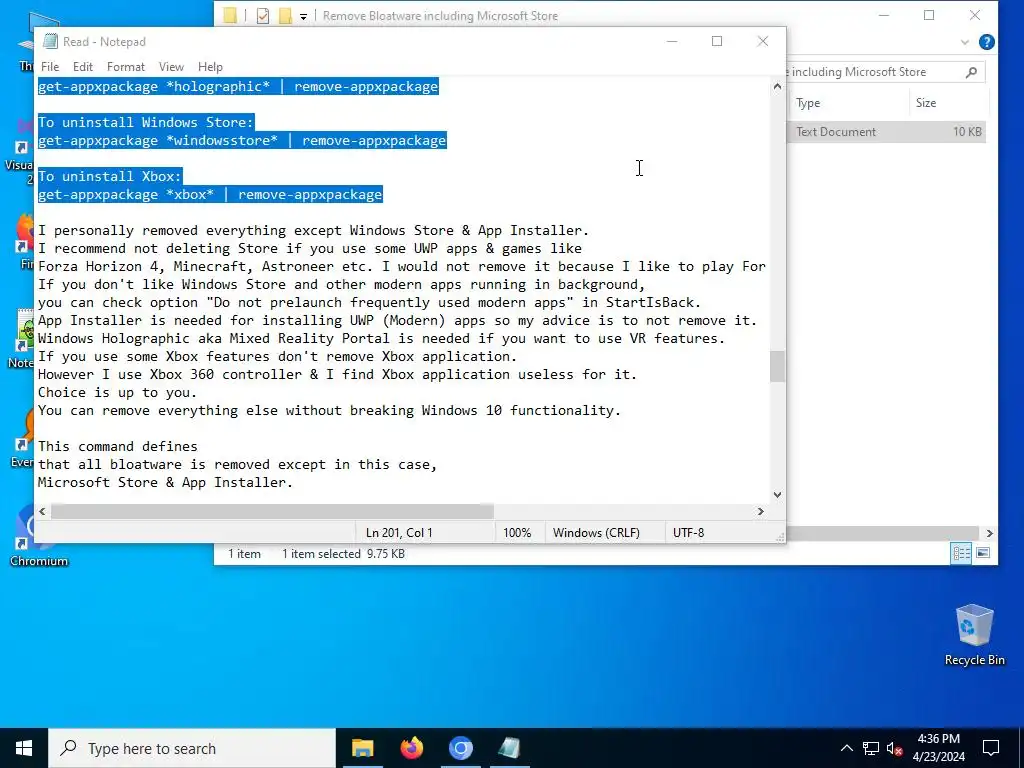Click the vertical scrollbar up arrow in Notepad
Screen dimensions: 1024x768
pos(777,86)
